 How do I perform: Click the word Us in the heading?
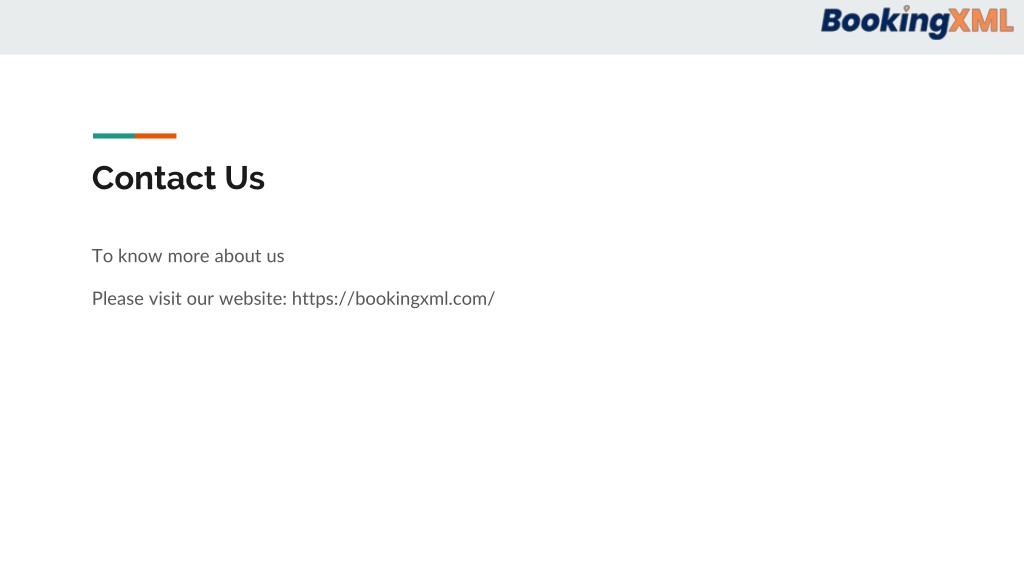245,178
